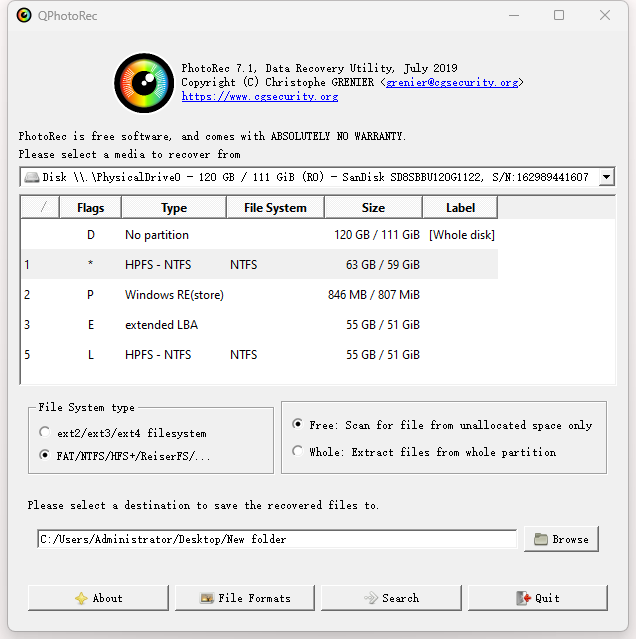
Task: Select ext2/ext3/ext4 filesystem option
Action: click(44, 432)
